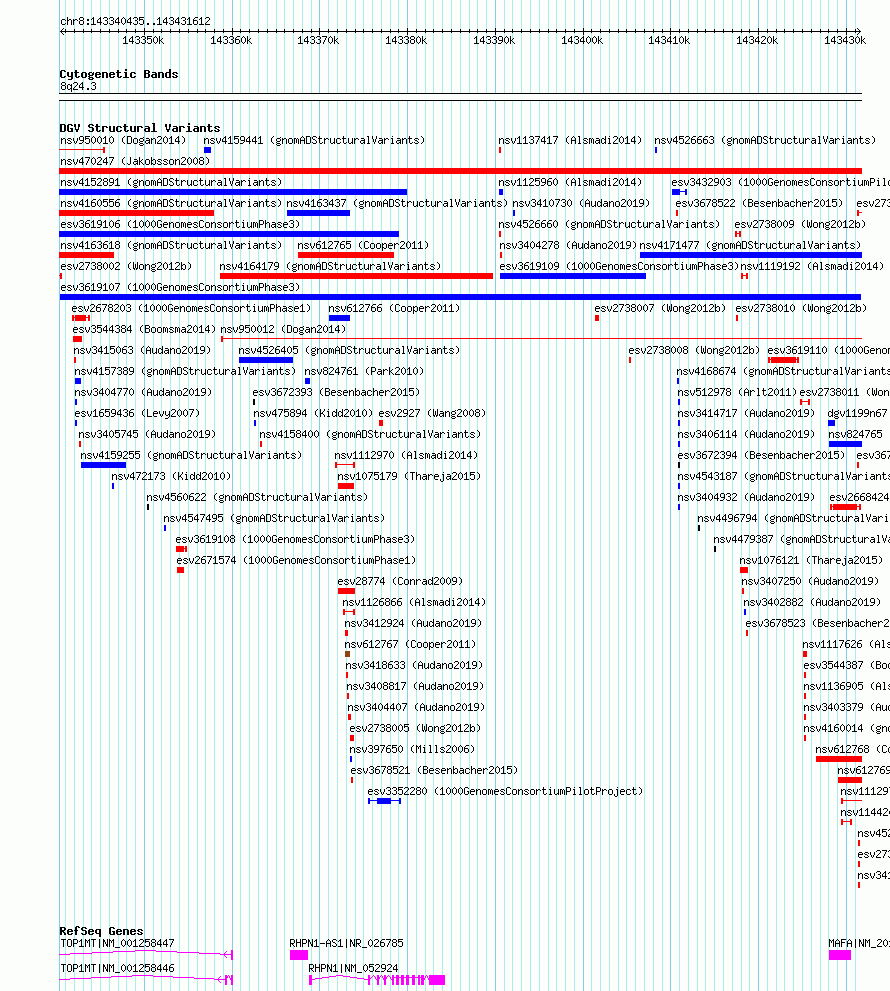Viewport: 890px width, 991px height.
Task: Select the 143380k ruler tick label
Action: (x=406, y=40)
